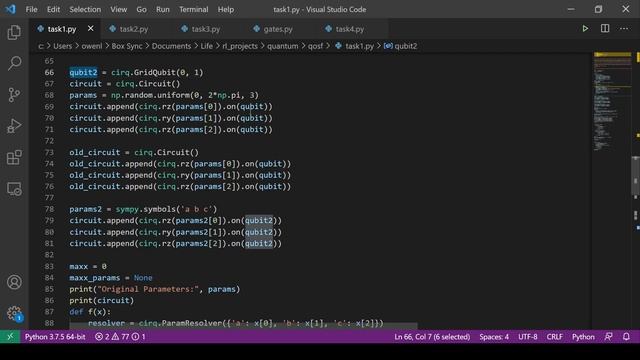Open the Run menu
This screenshot has width=640, height=360.
click(162, 9)
